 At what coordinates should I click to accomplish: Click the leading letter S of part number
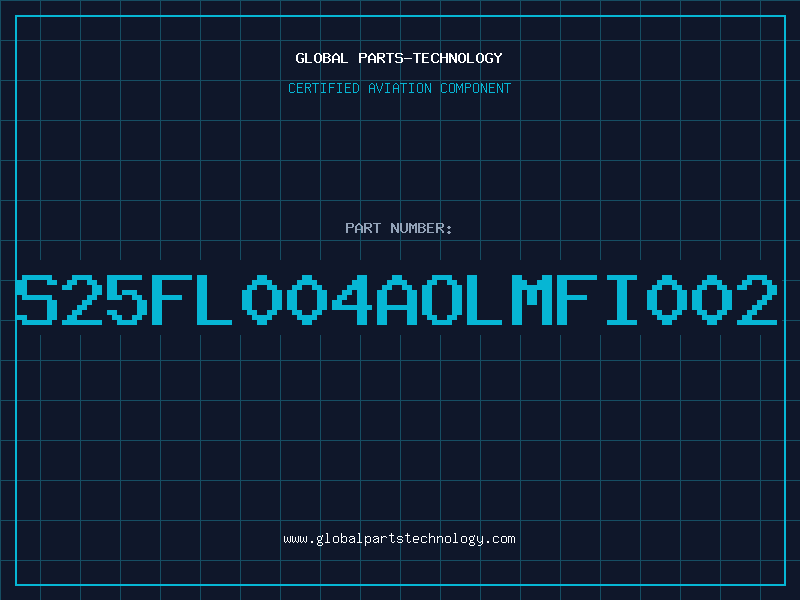(37, 299)
